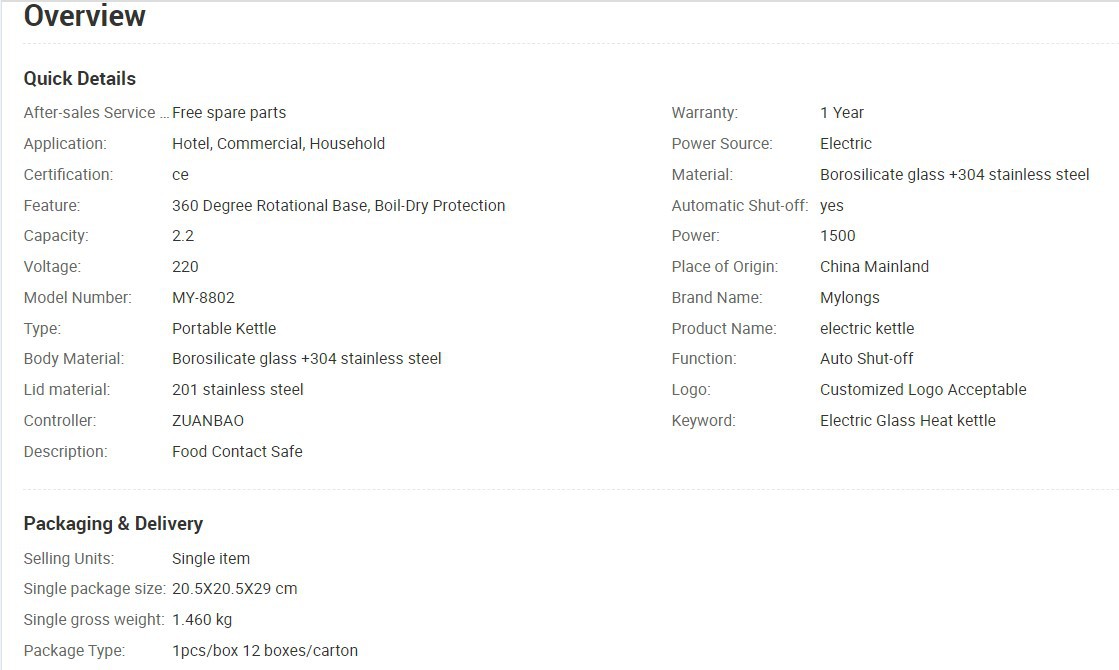Select 'Customized Logo Acceptable' text
The image size is (1119, 670).
tap(923, 389)
